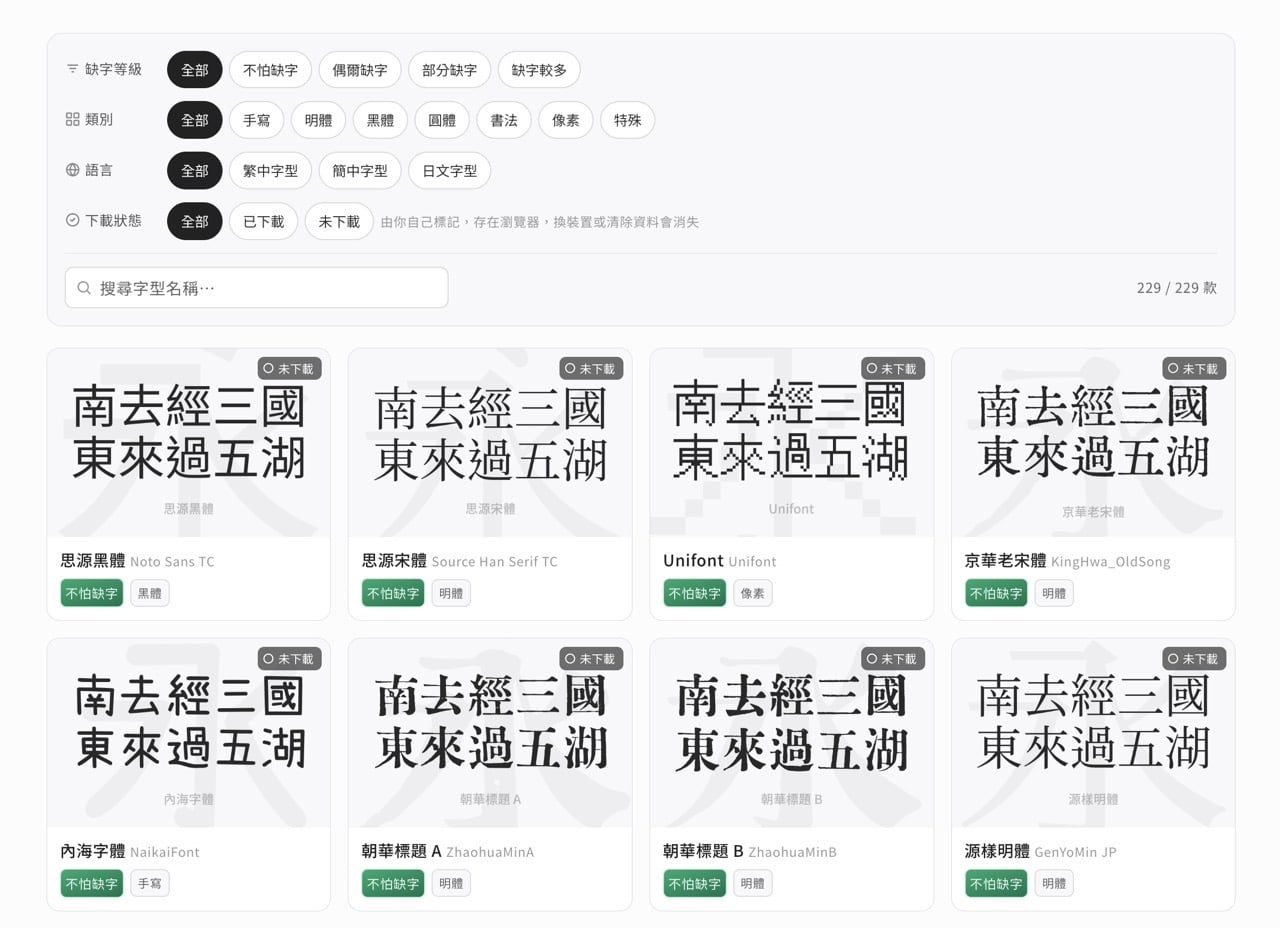Toggle 未下載 badge on 思源宋體 card
Screen dimensions: 1280x928
coord(591,368)
